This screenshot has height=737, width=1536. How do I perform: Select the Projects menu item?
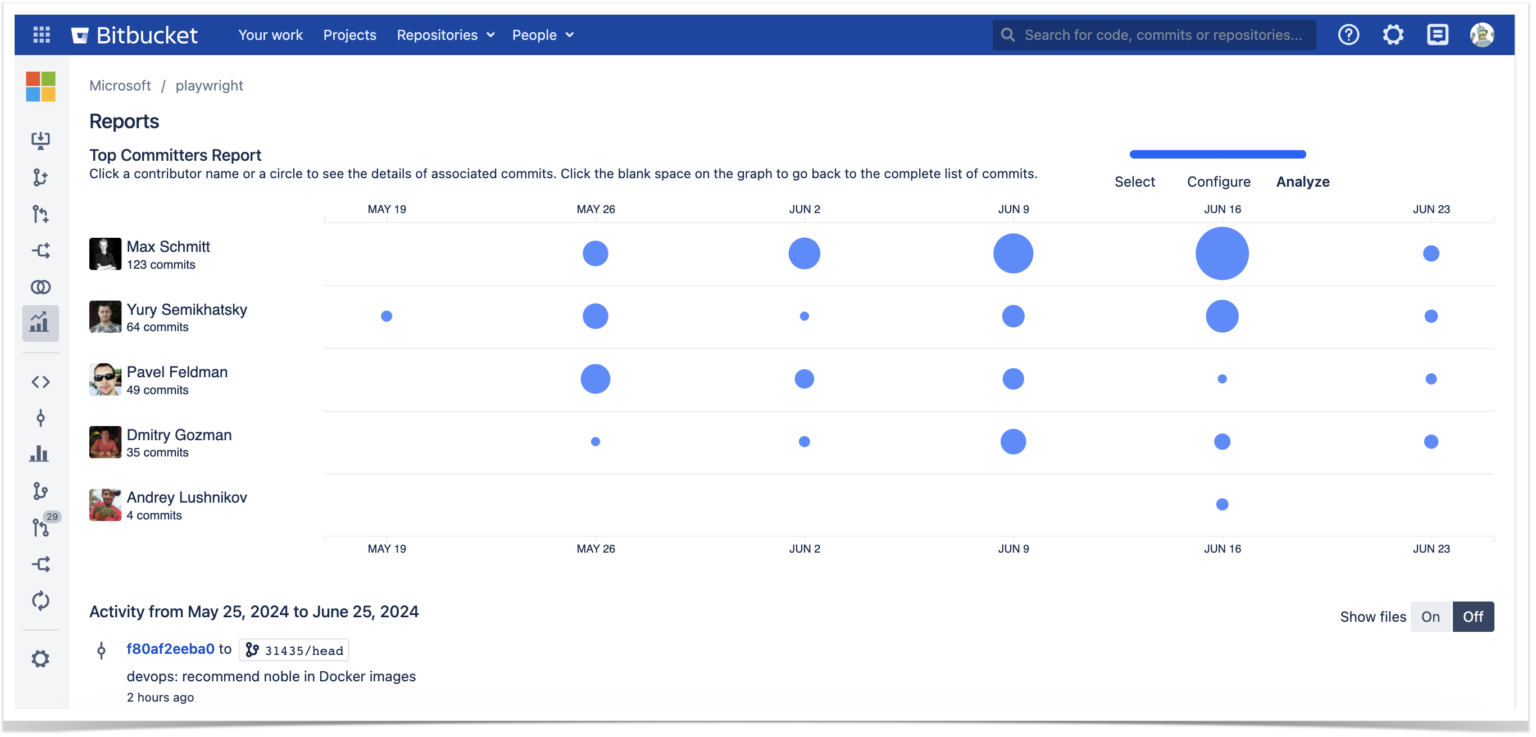click(x=349, y=34)
